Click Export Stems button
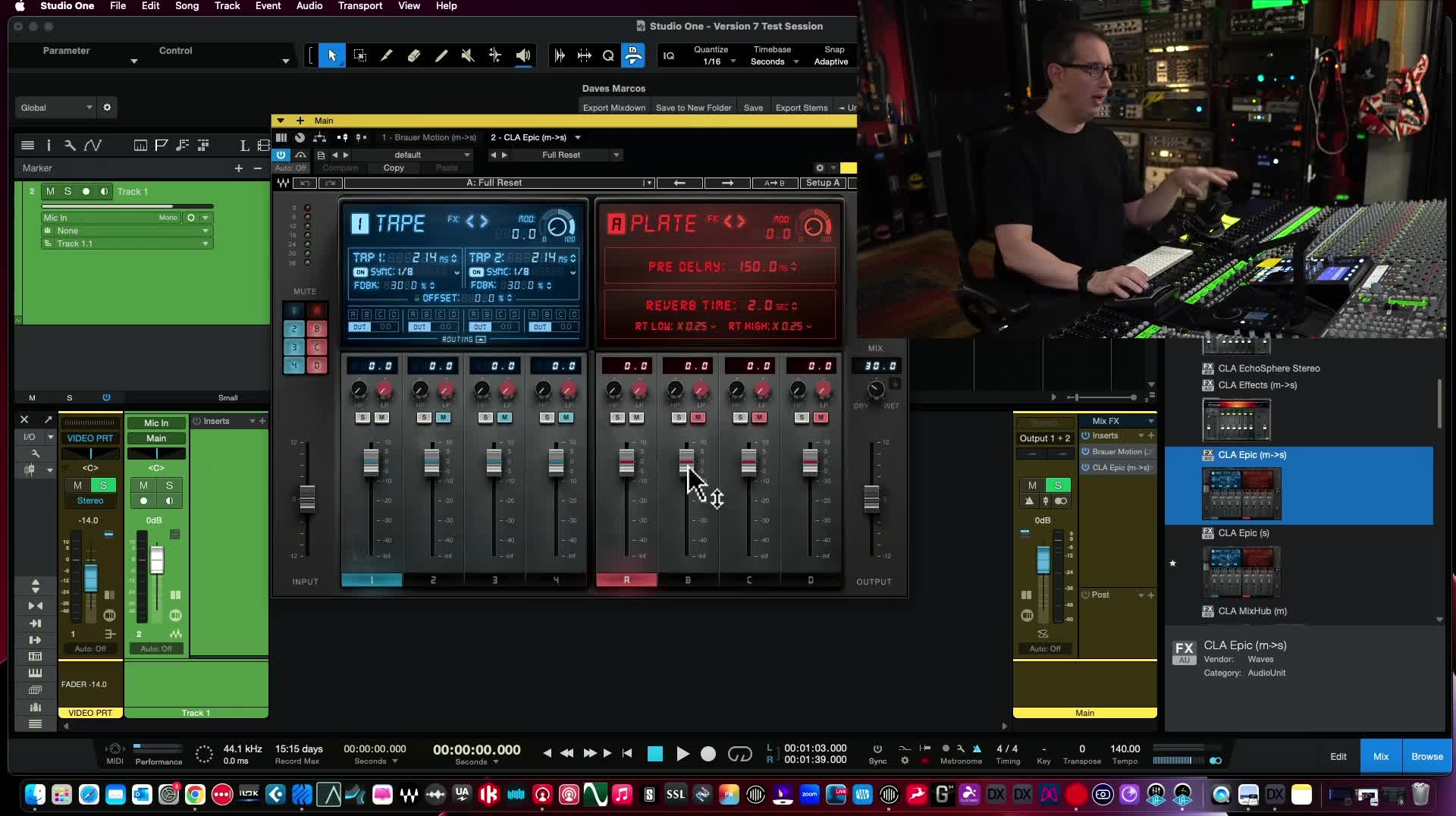The width and height of the screenshot is (1456, 816). [802, 108]
